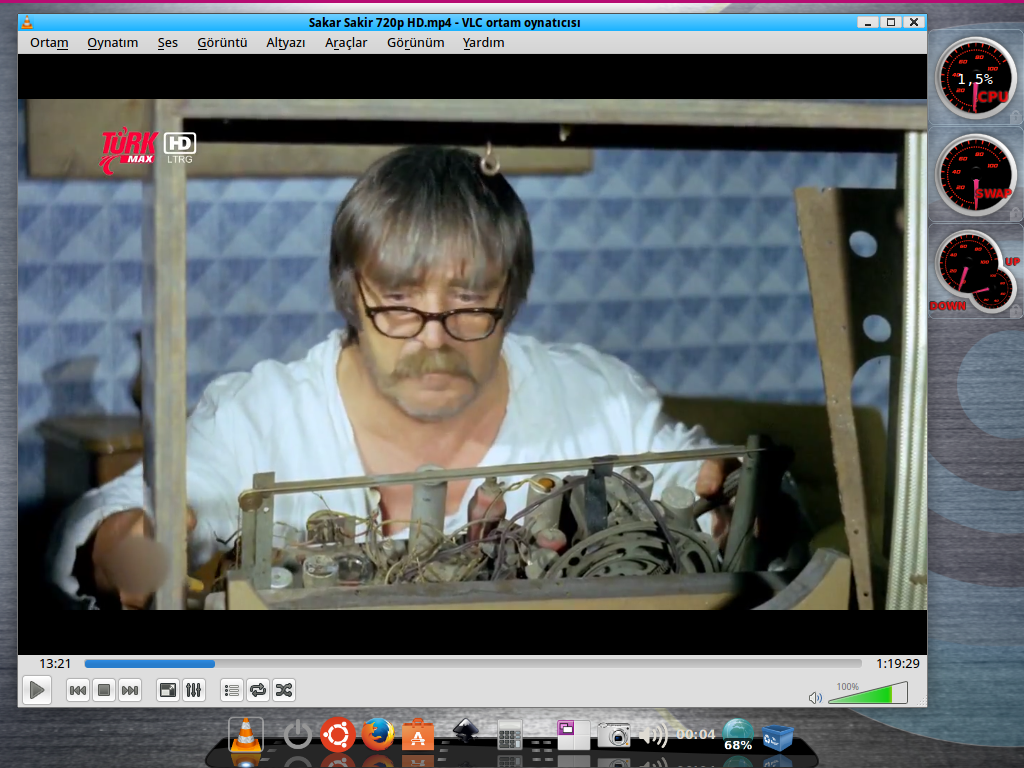This screenshot has height=768, width=1024.
Task: Adjust the volume slider level
Action: pyautogui.click(x=866, y=694)
